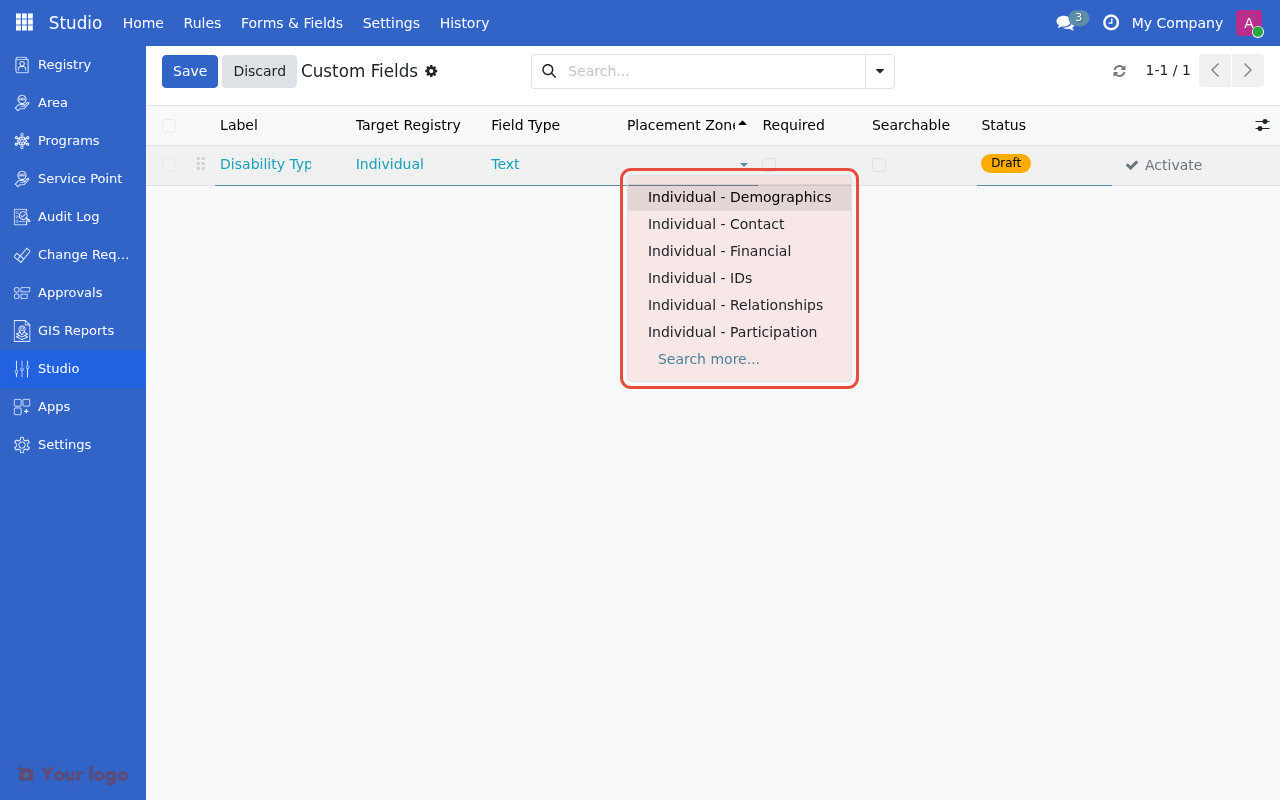Save the custom field record
Screen dimensions: 1280x800
pyautogui.click(x=189, y=71)
